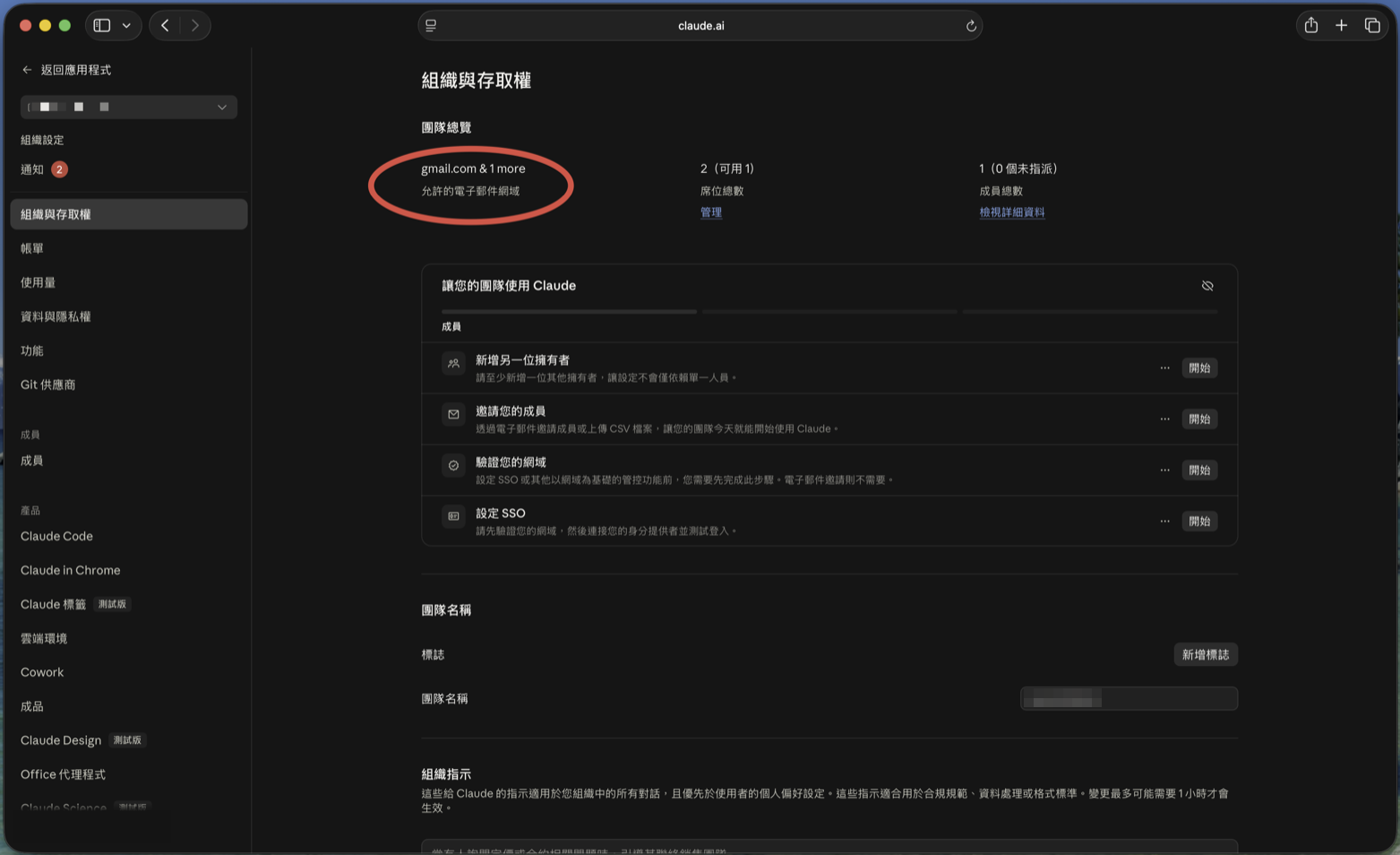Click the 團隊名稱 input field
The height and width of the screenshot is (855, 1400).
tap(1129, 699)
